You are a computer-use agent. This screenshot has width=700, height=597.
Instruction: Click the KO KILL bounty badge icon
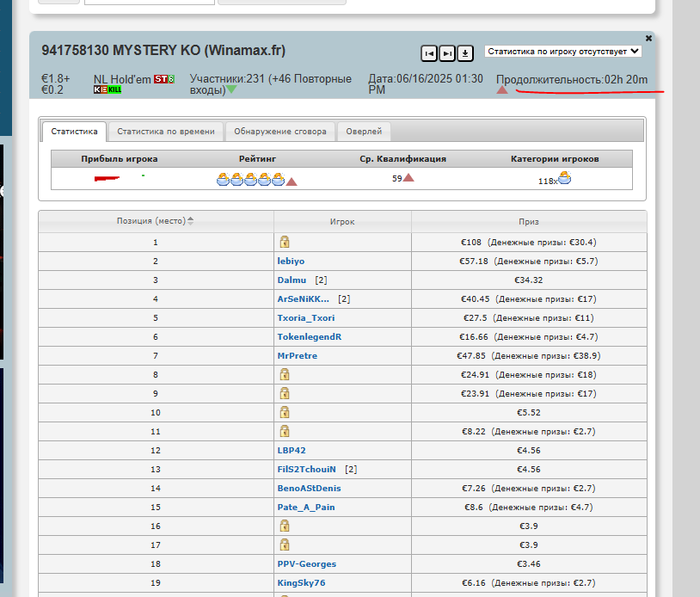107,90
